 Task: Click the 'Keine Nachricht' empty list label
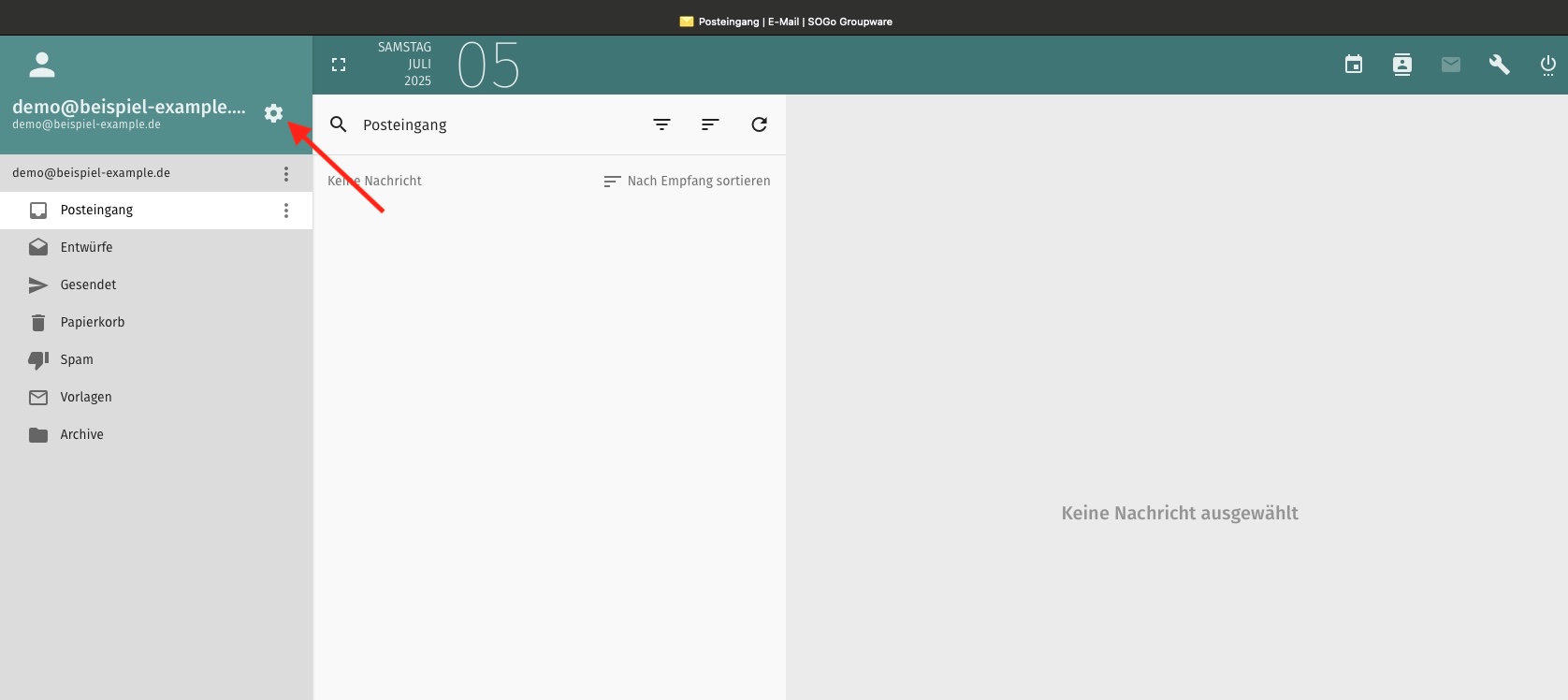click(374, 181)
